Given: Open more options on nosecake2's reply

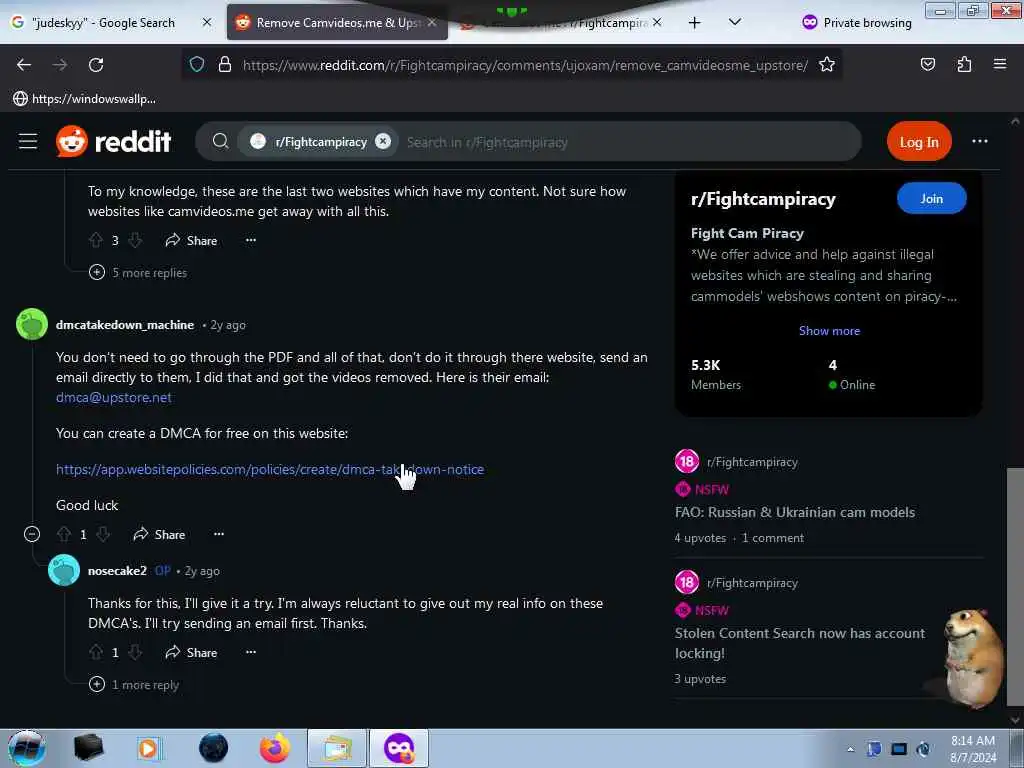Looking at the screenshot, I should [251, 652].
